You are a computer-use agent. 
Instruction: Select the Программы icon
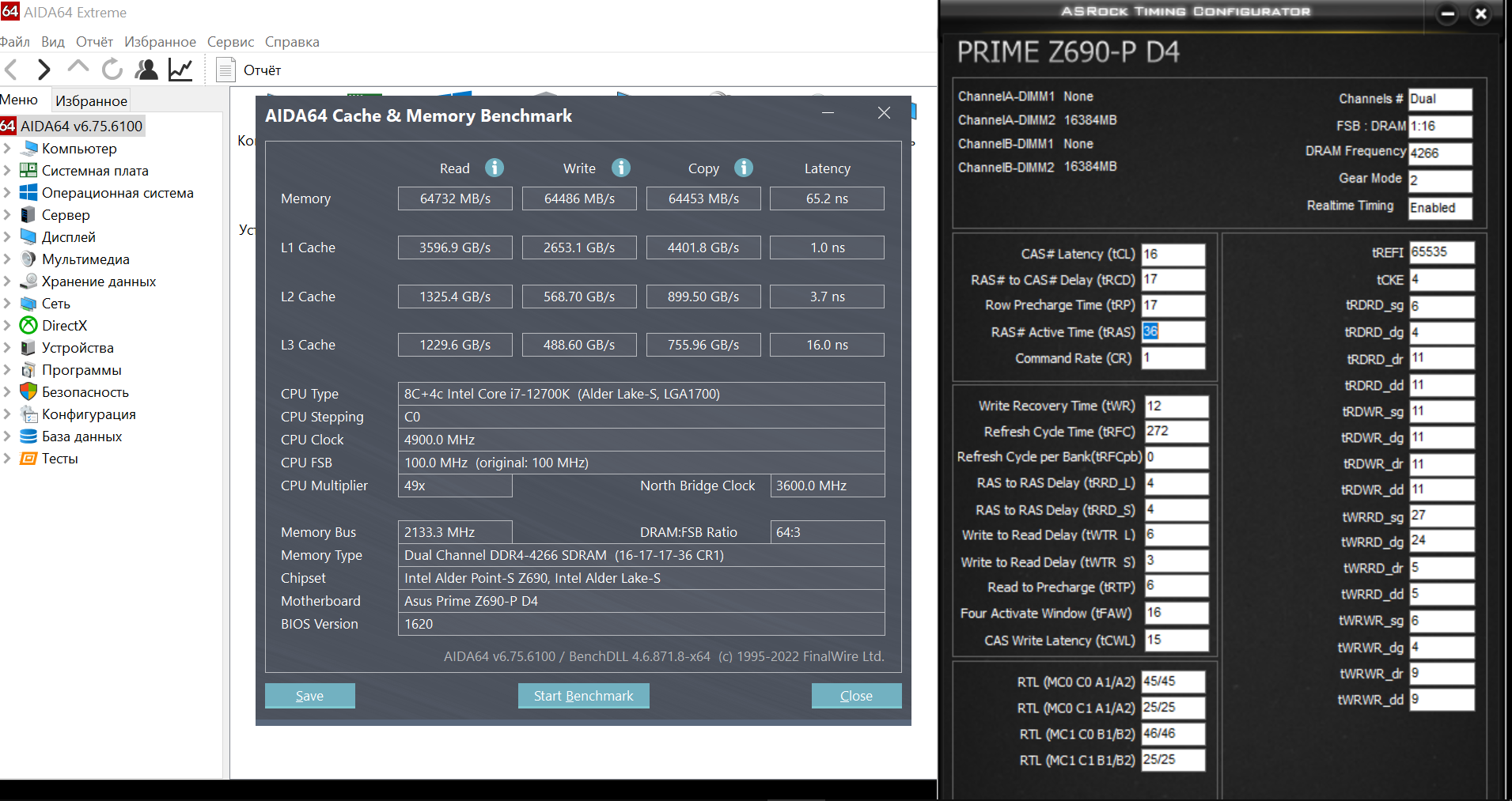pos(28,369)
